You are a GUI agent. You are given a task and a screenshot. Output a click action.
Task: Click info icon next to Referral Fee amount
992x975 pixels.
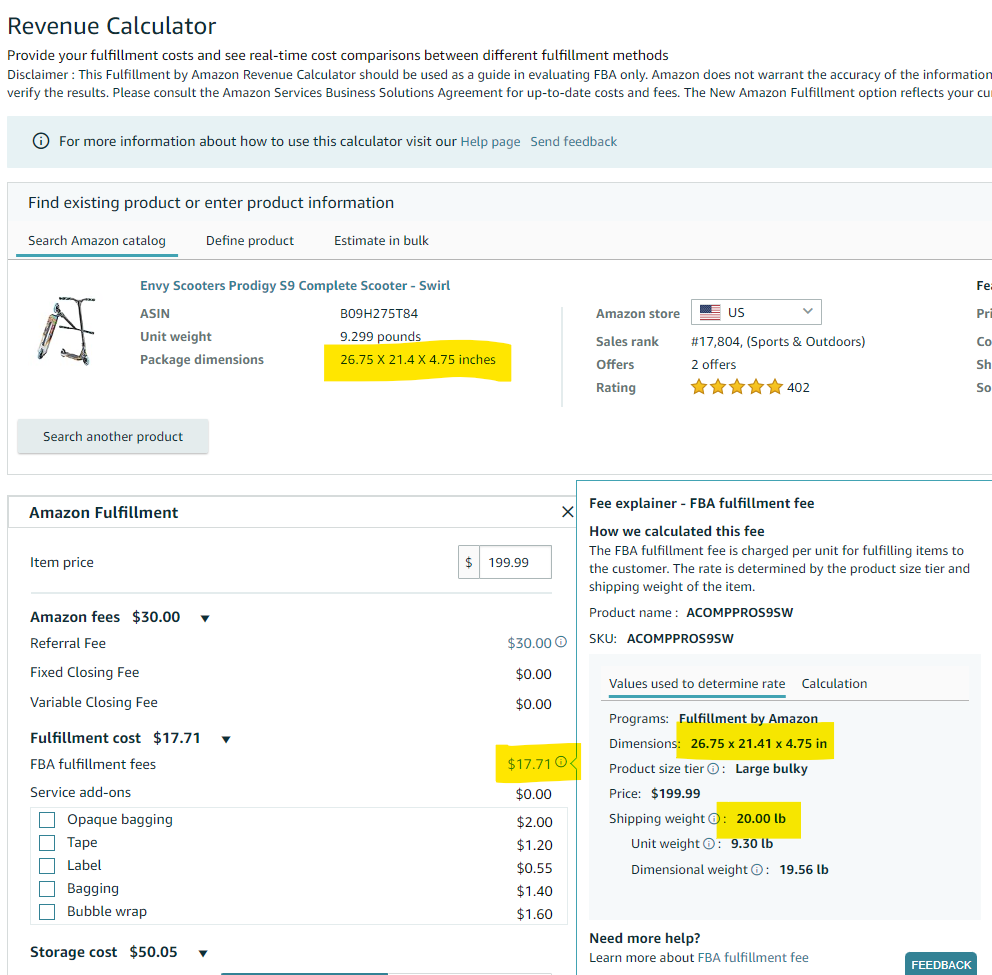point(561,642)
